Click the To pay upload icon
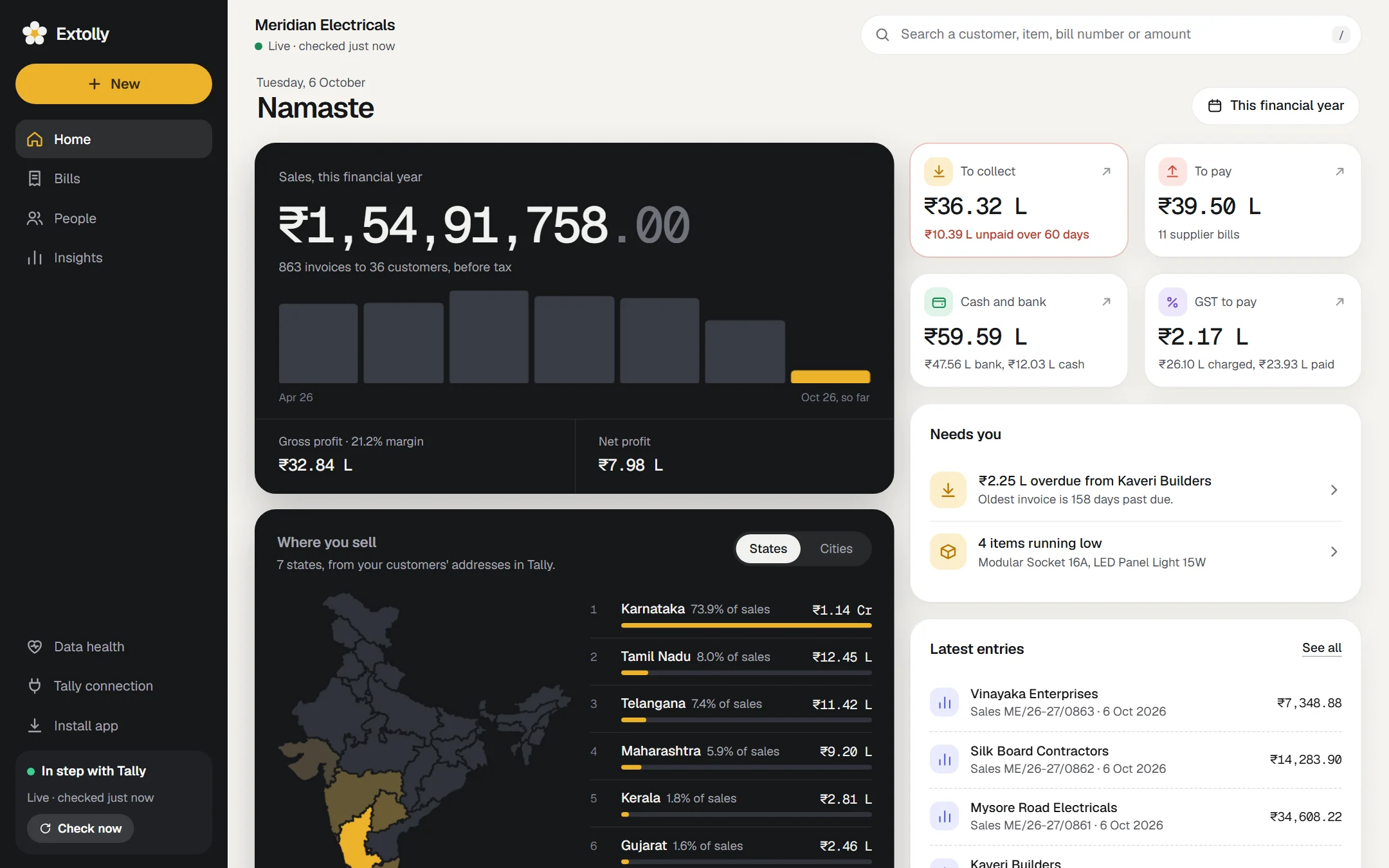Image resolution: width=1389 pixels, height=868 pixels. pos(1172,172)
